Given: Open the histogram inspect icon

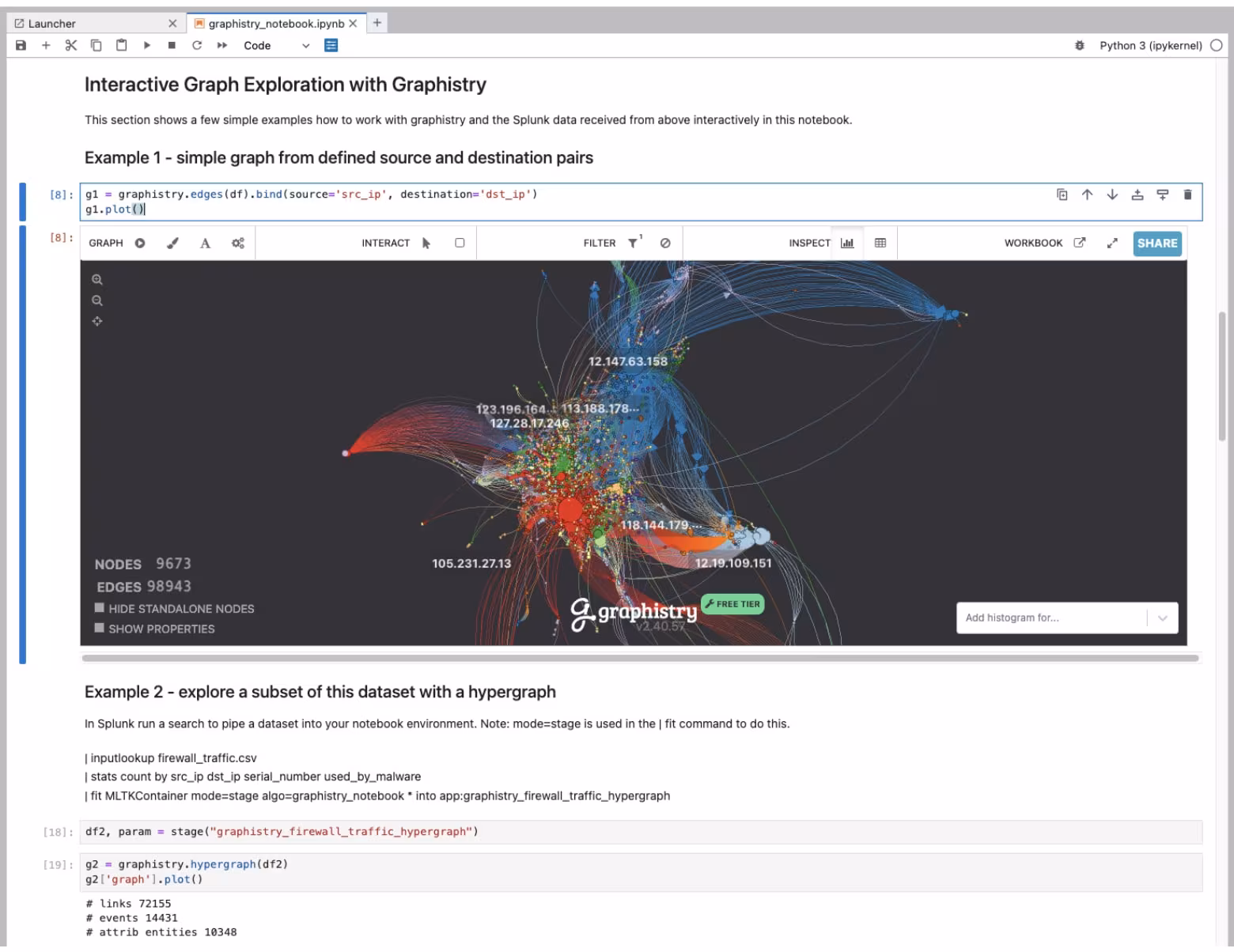Looking at the screenshot, I should point(847,244).
